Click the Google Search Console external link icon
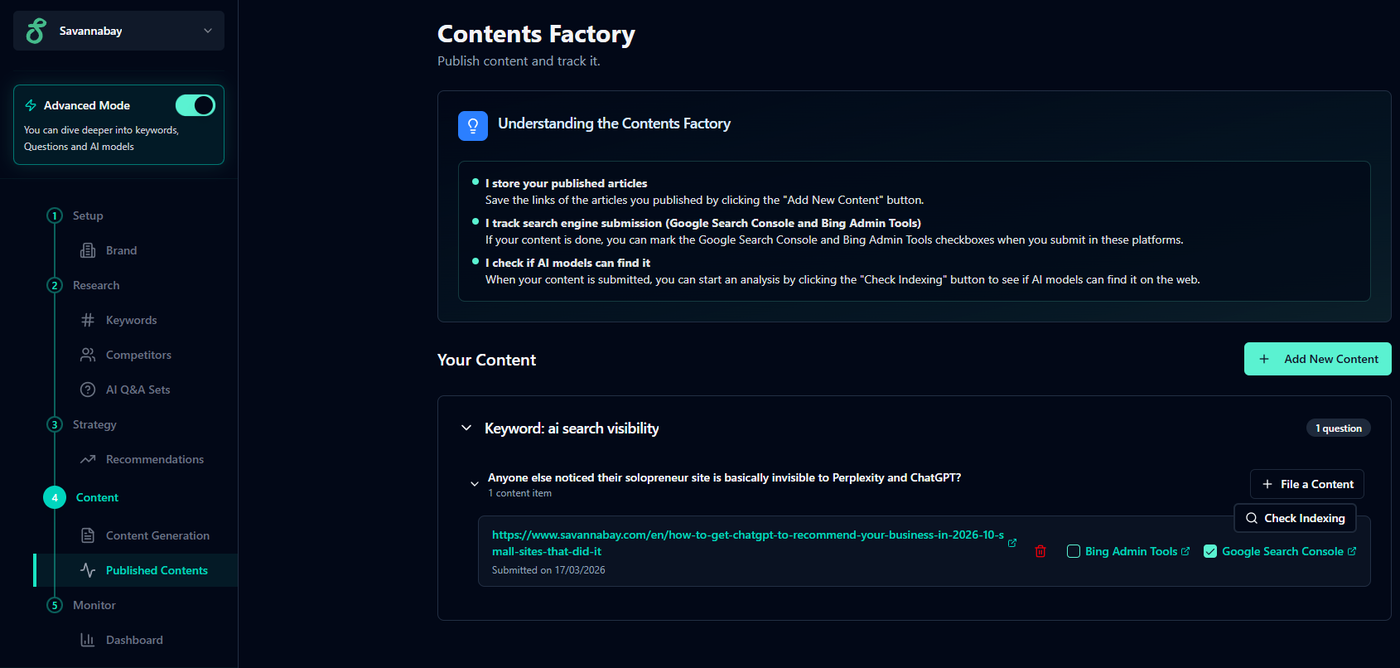This screenshot has width=1400, height=668. [x=1353, y=551]
